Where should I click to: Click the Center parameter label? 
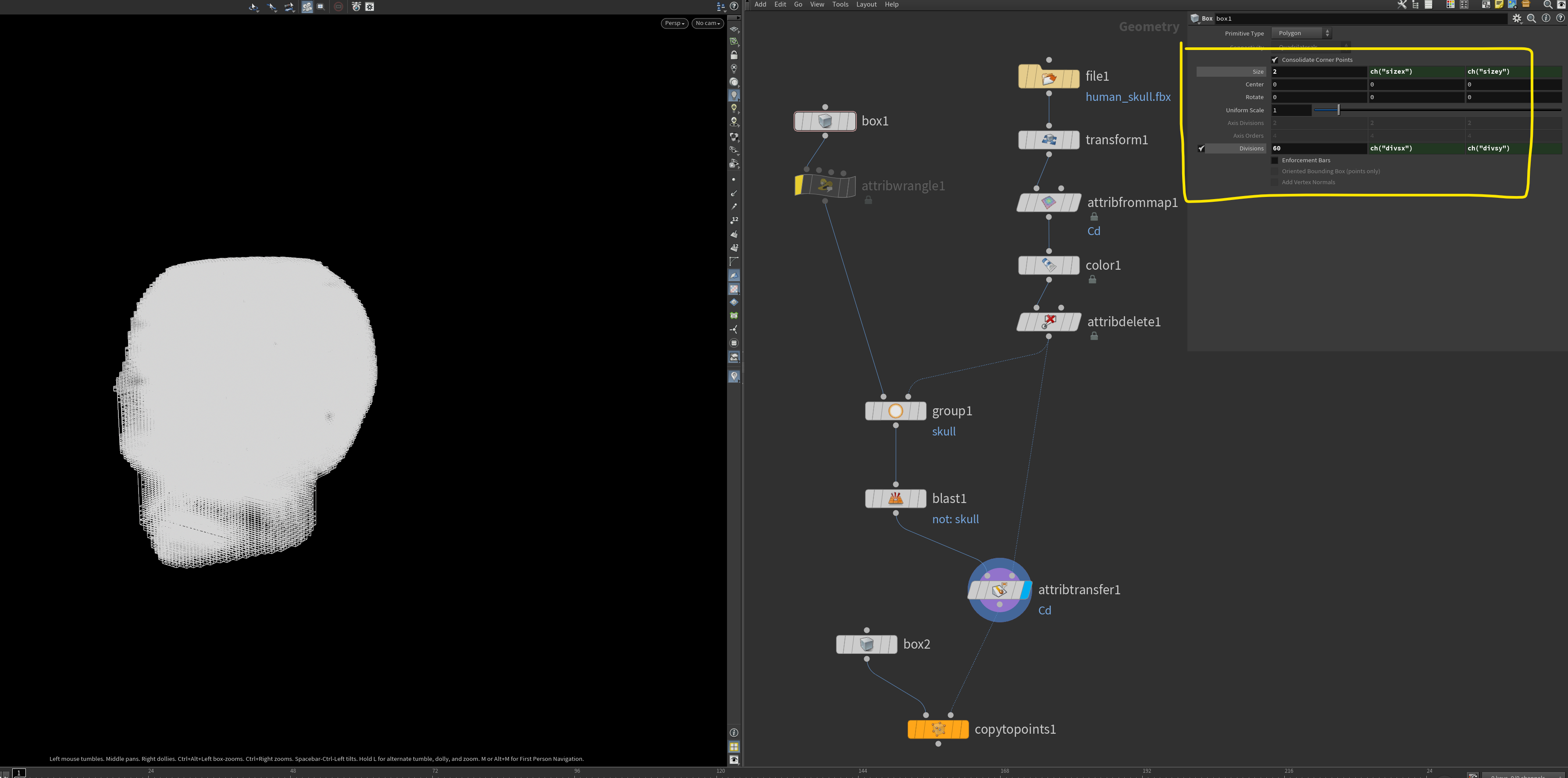click(x=1254, y=85)
